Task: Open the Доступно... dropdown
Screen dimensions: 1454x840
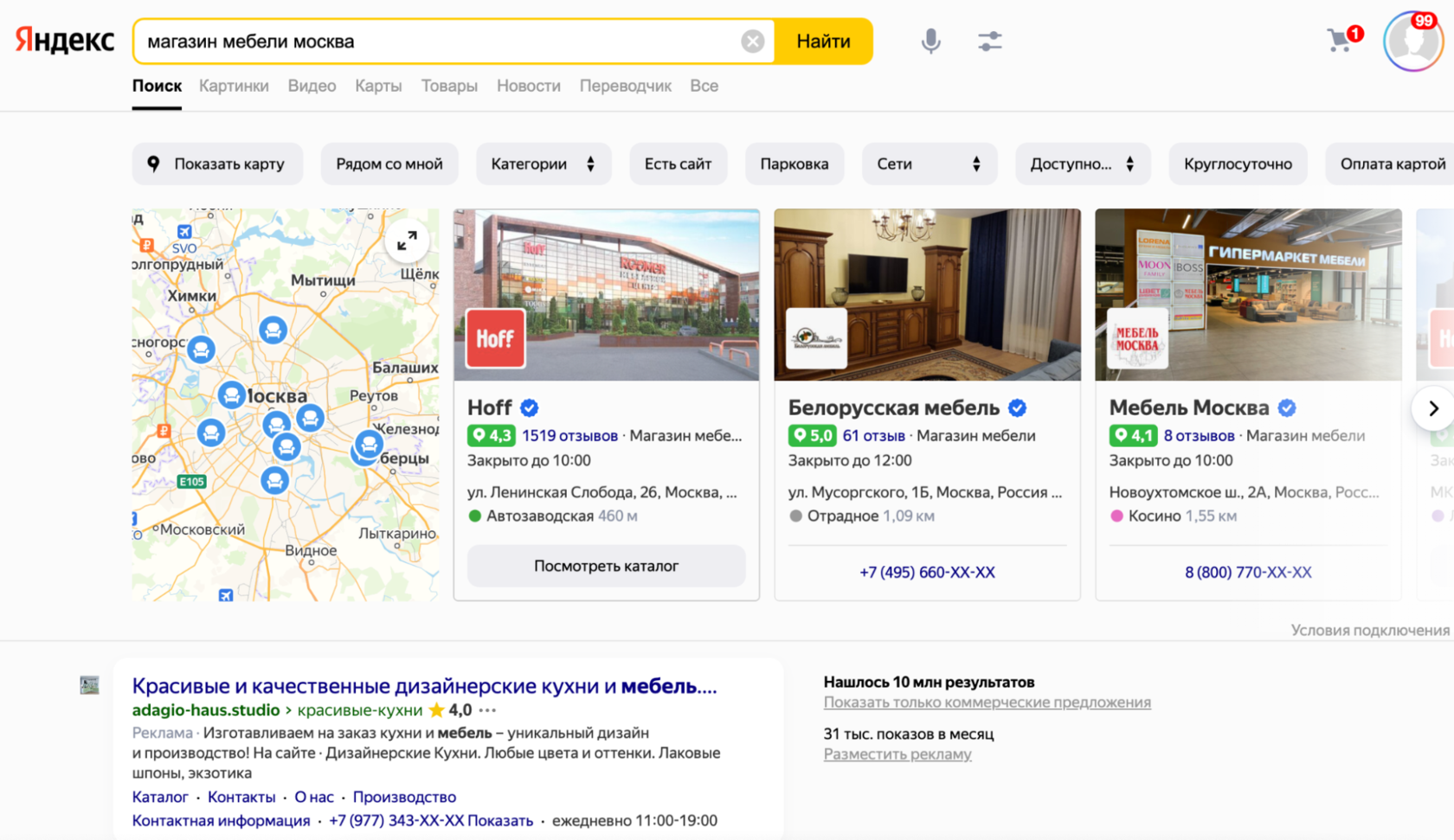Action: pyautogui.click(x=1083, y=164)
